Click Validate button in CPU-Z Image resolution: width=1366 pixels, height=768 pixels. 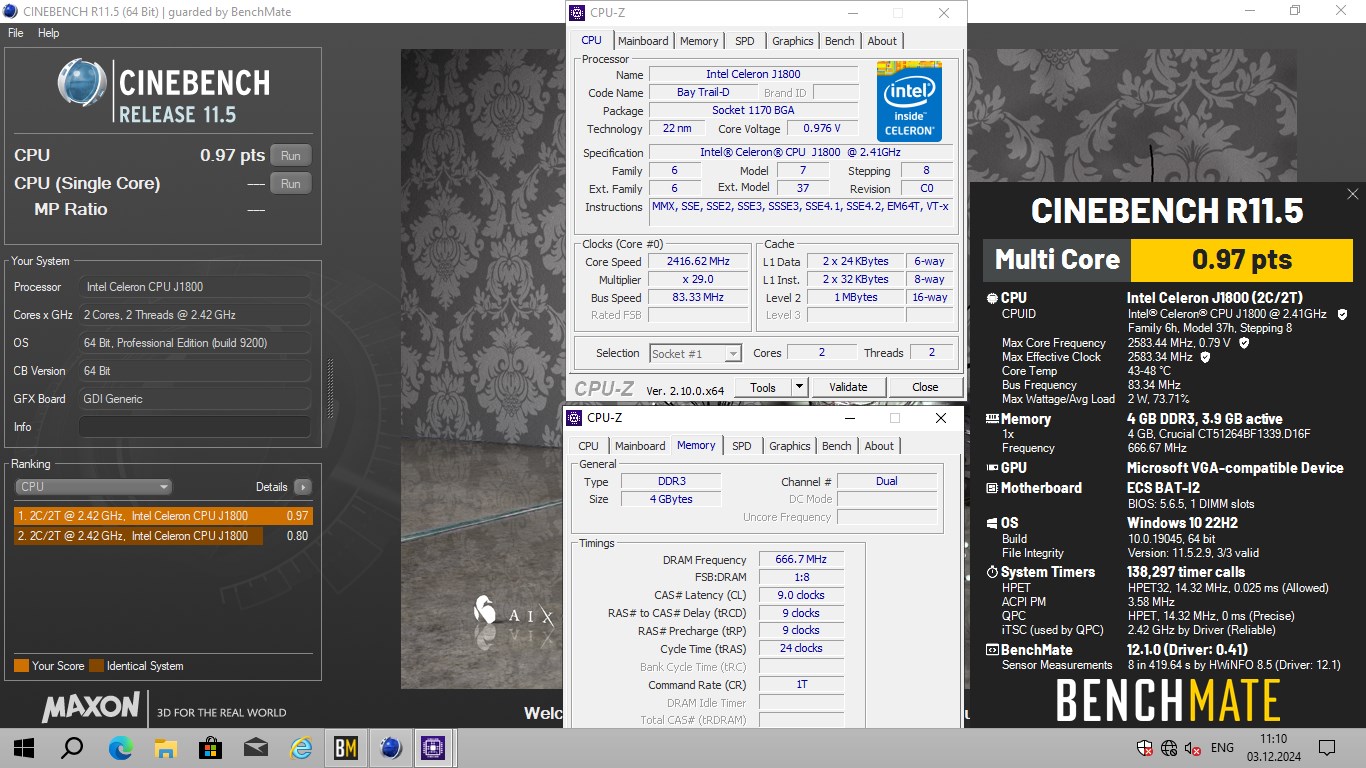click(x=848, y=387)
